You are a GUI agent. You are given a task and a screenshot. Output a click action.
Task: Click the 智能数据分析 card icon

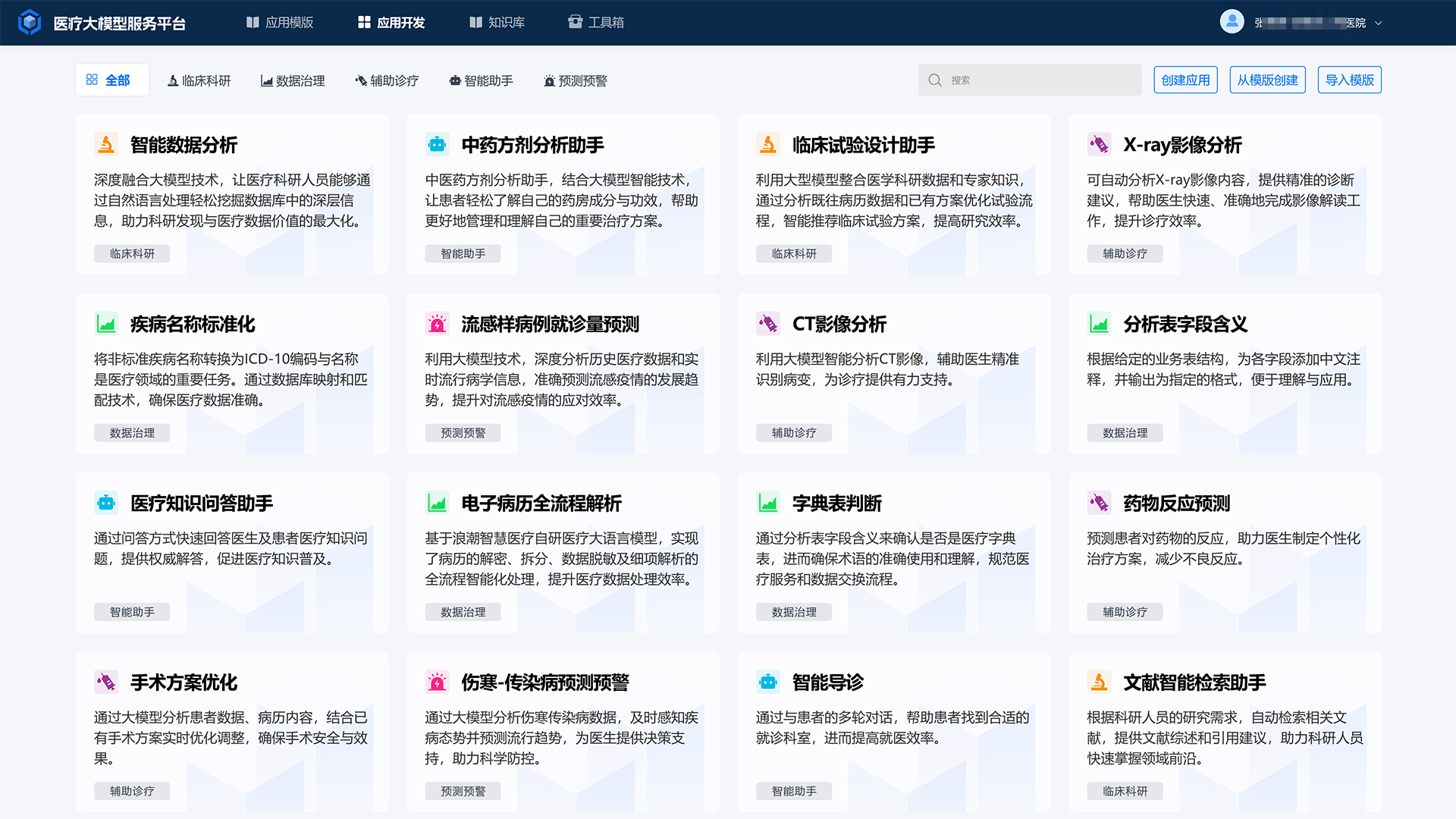tap(106, 144)
